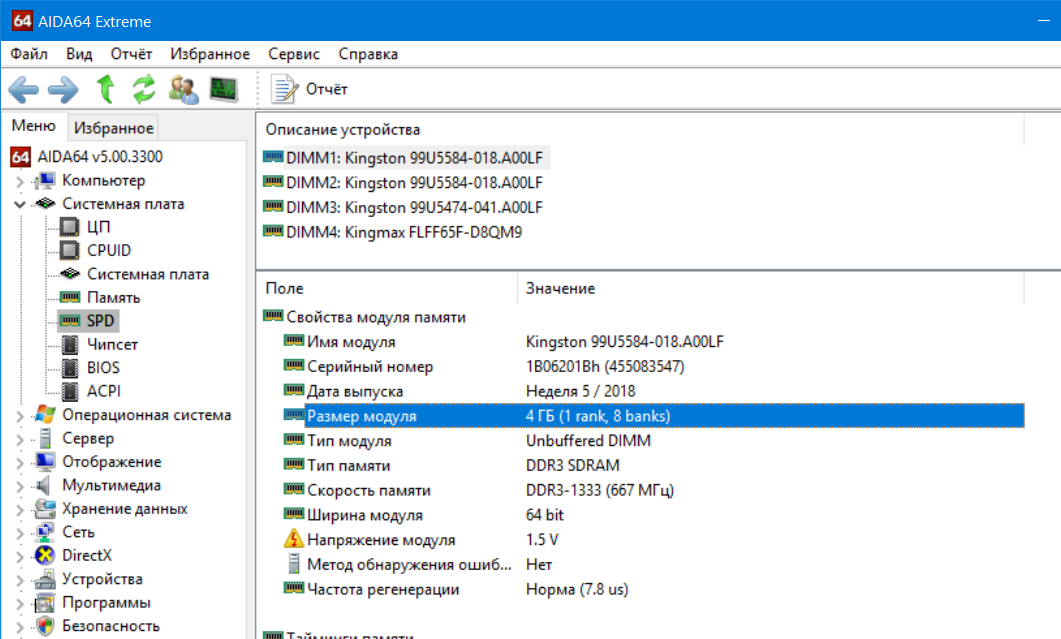Click the Устройства printer icon

point(45,579)
